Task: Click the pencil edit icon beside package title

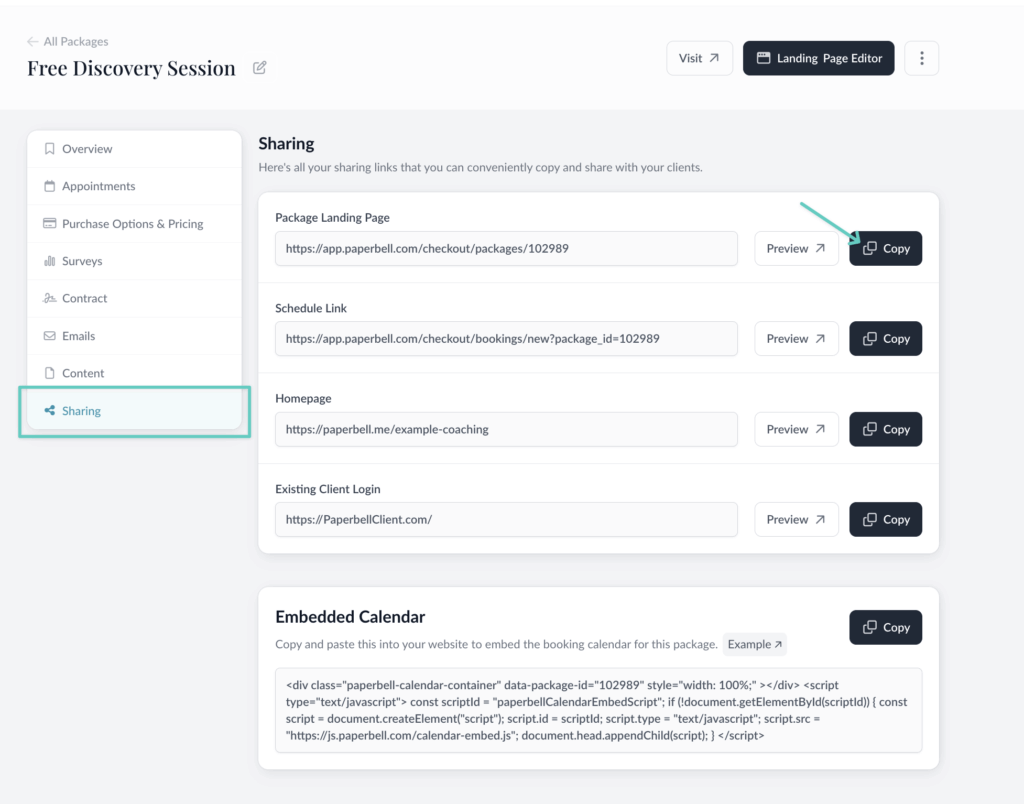Action: point(260,68)
